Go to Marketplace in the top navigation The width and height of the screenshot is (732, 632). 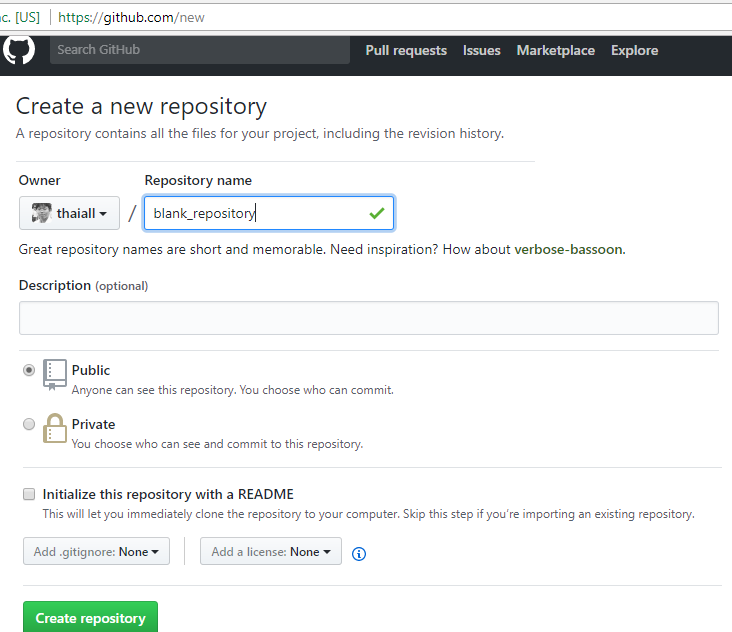pos(555,50)
